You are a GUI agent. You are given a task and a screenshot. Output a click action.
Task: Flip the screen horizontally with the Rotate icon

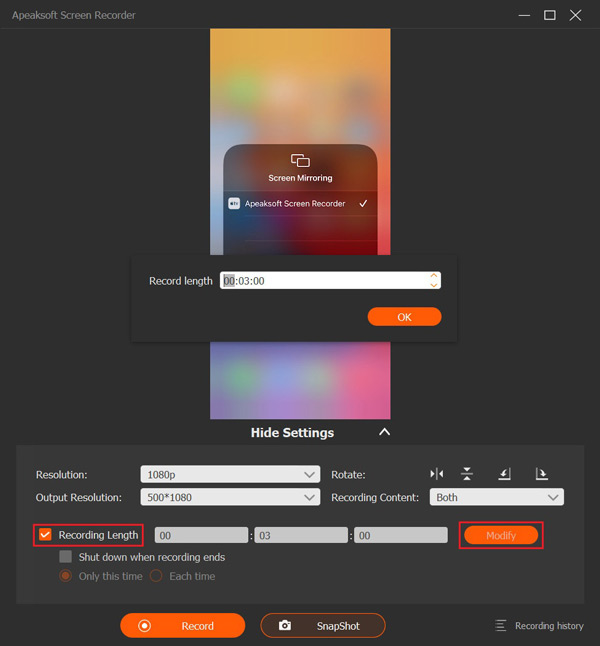(436, 474)
